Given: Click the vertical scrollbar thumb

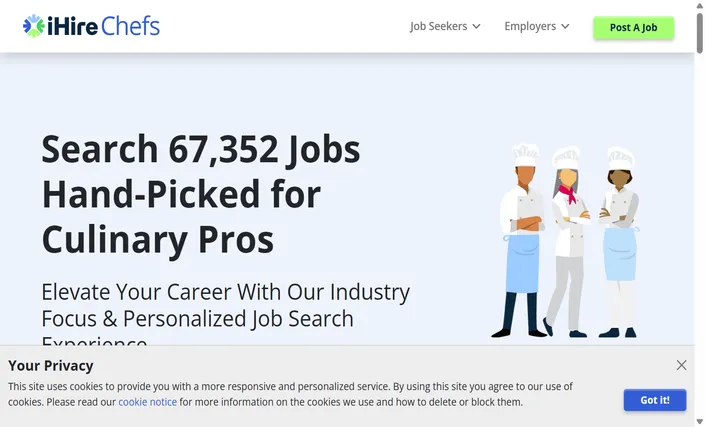Looking at the screenshot, I should click(x=700, y=33).
